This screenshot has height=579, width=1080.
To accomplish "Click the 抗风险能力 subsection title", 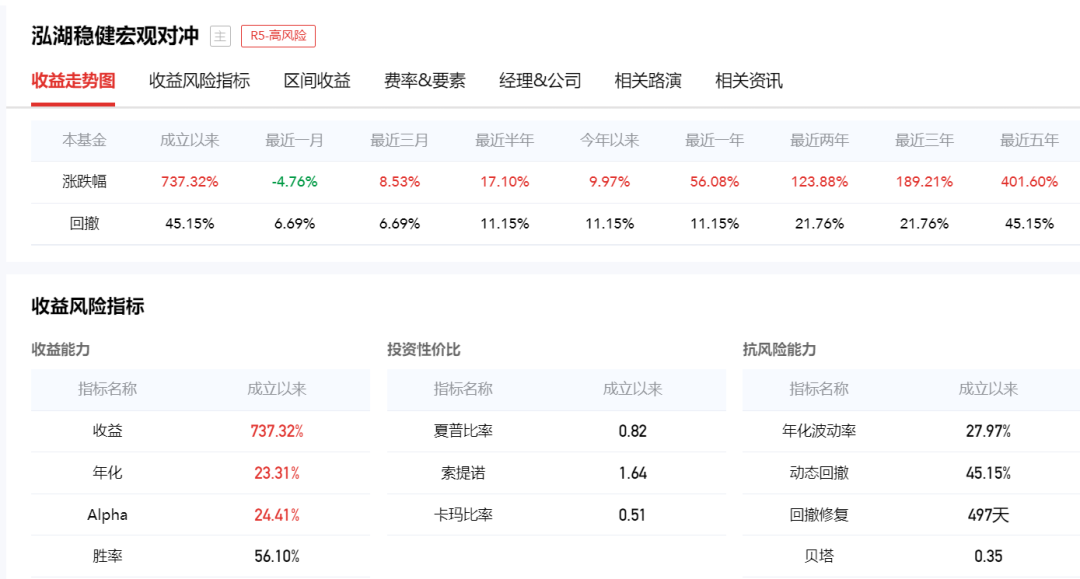I will pyautogui.click(x=779, y=350).
